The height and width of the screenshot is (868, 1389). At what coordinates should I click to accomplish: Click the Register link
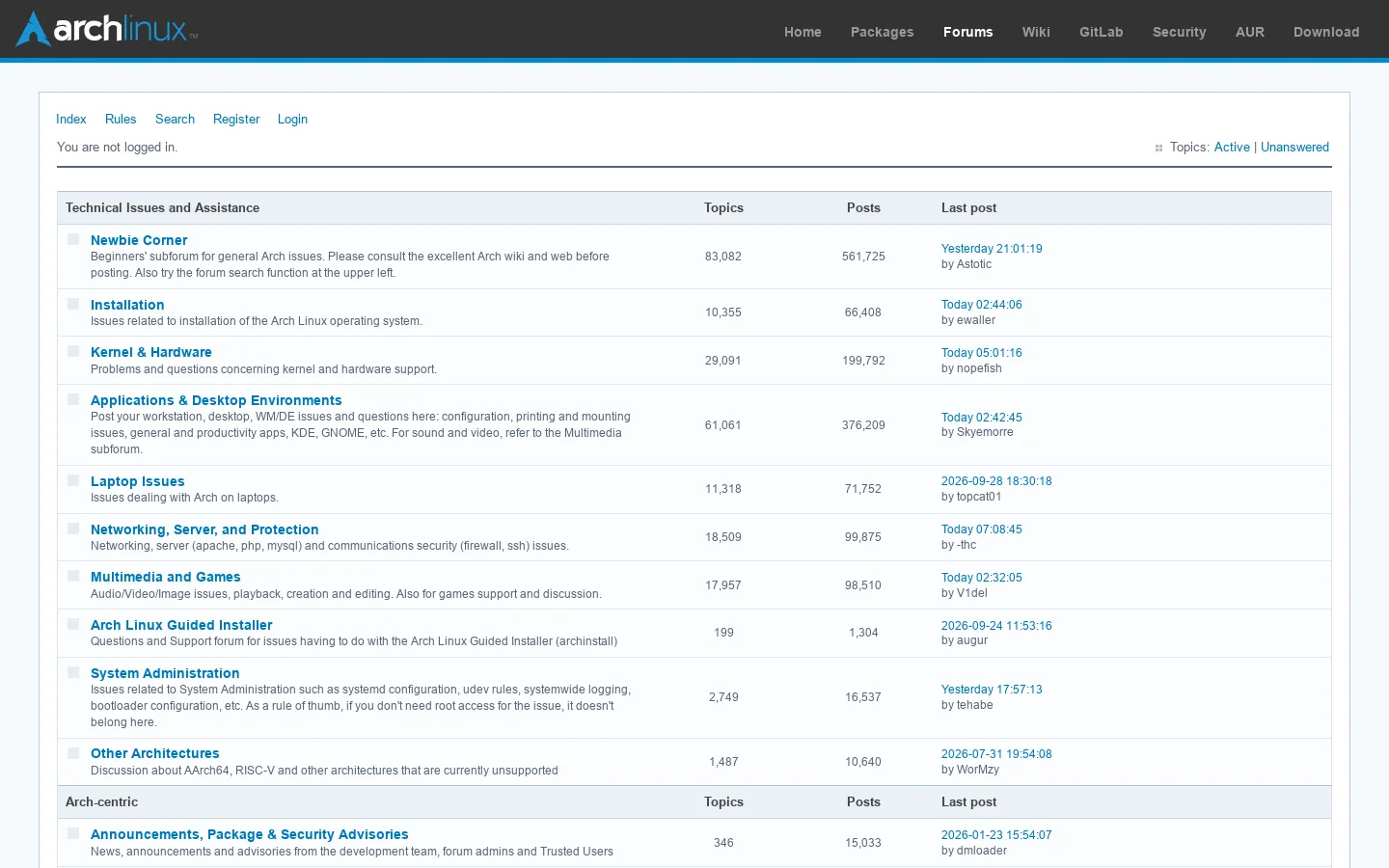pyautogui.click(x=236, y=119)
